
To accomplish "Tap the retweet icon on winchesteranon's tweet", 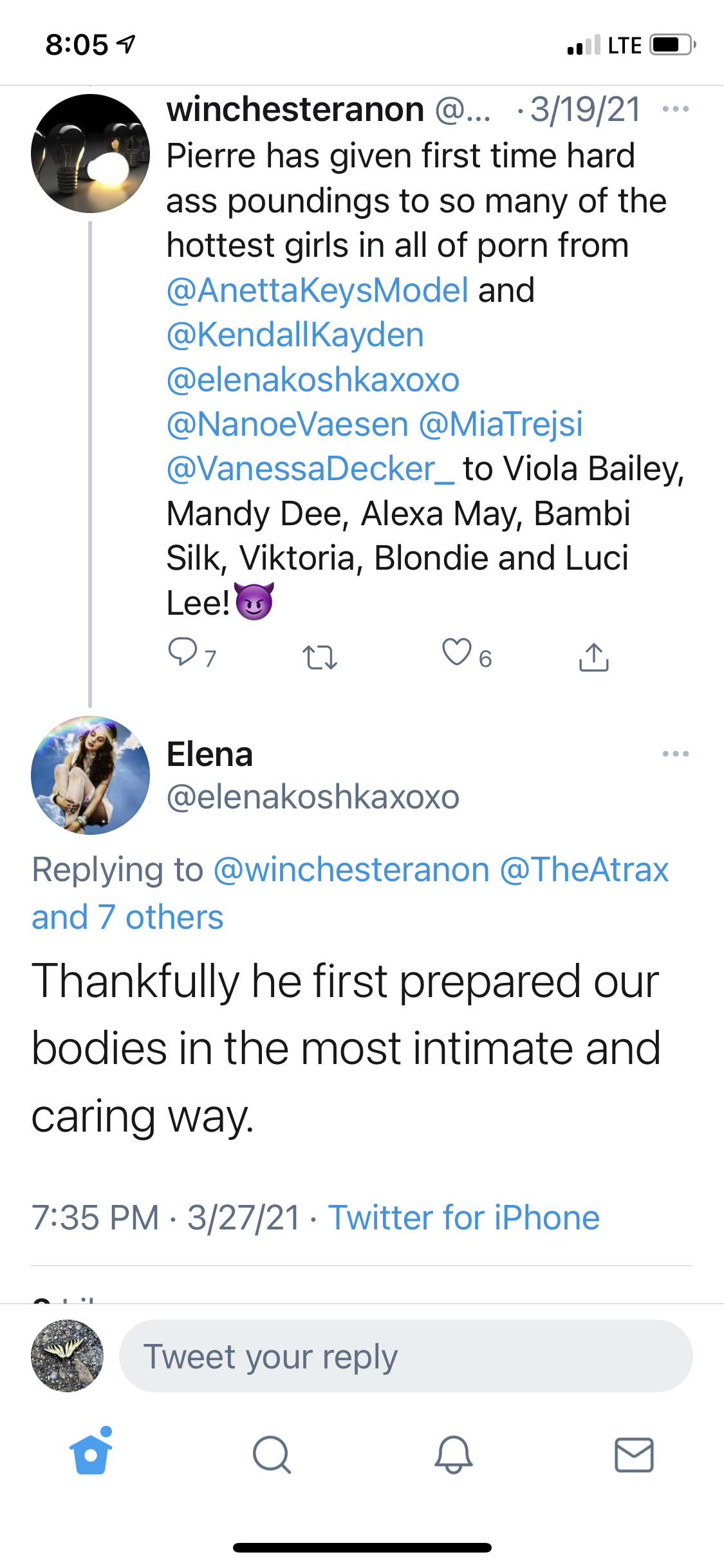I will (319, 657).
